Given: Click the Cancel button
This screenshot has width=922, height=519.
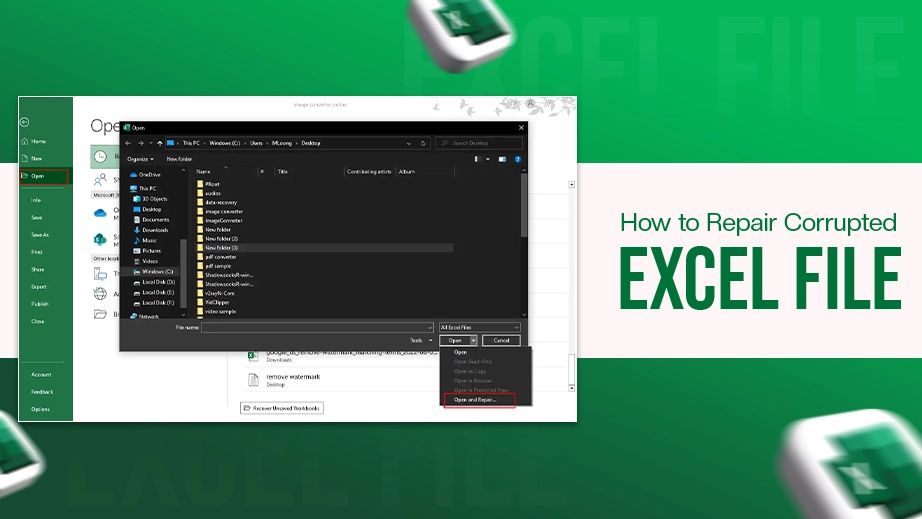Looking at the screenshot, I should 502,341.
